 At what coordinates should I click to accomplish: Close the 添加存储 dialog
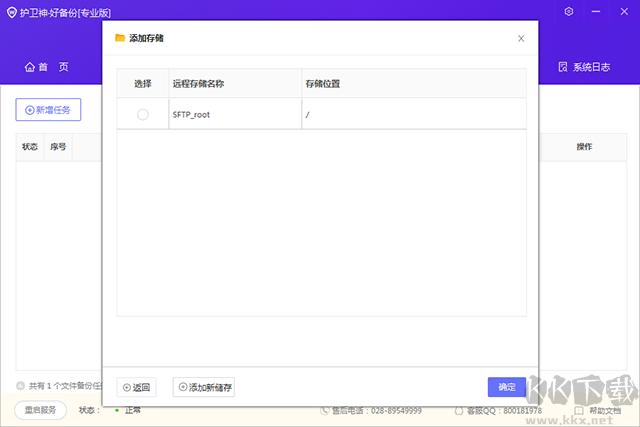click(521, 38)
